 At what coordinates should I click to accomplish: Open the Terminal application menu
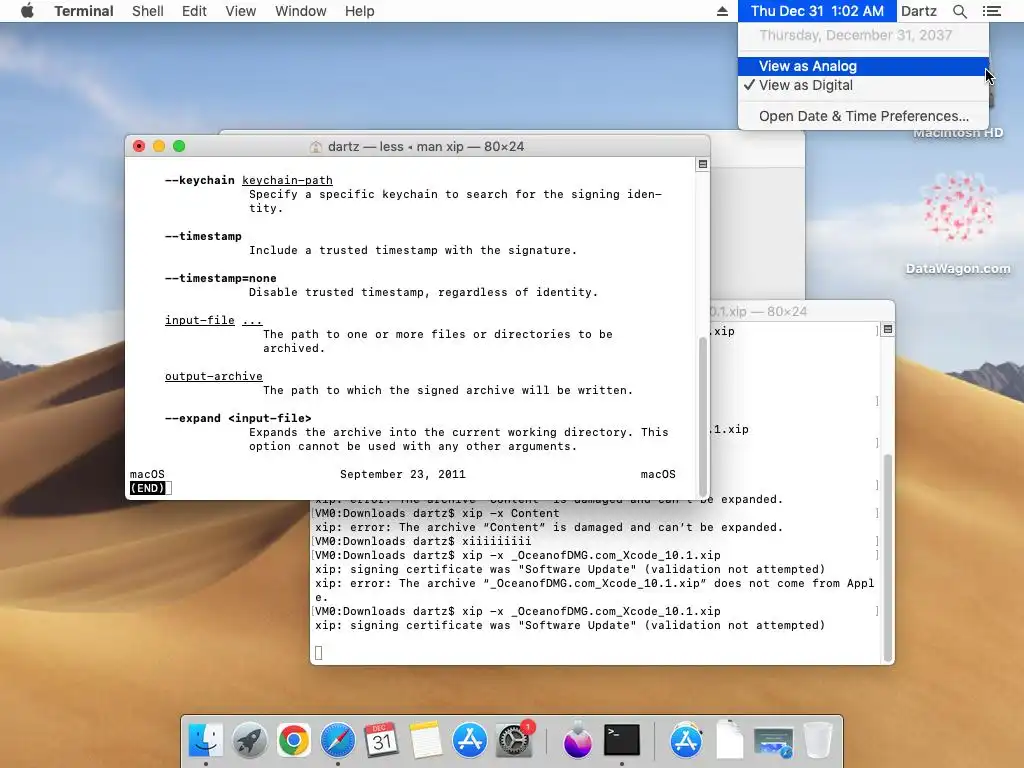[x=84, y=11]
